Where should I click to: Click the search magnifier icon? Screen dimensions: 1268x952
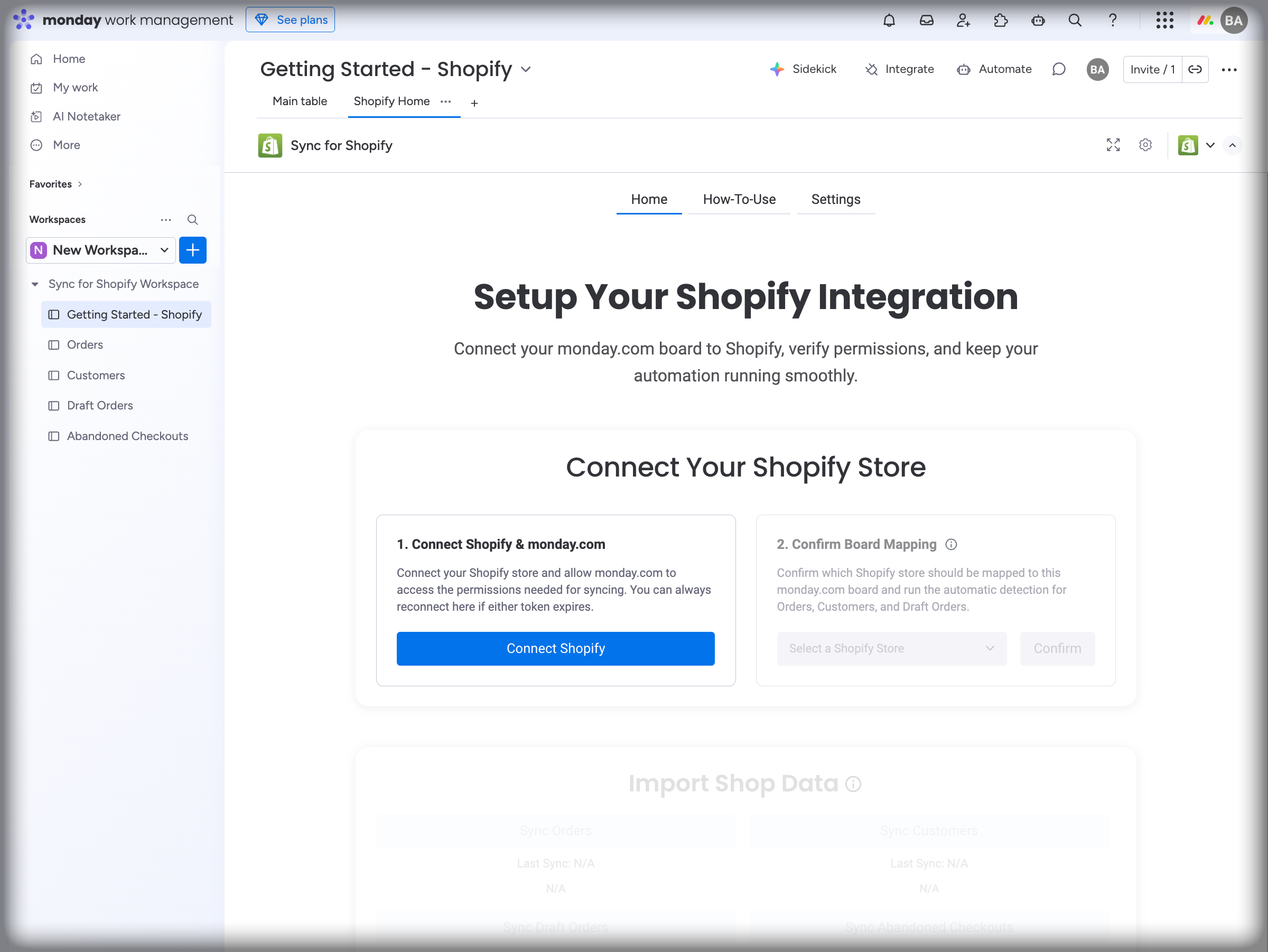pyautogui.click(x=1075, y=20)
